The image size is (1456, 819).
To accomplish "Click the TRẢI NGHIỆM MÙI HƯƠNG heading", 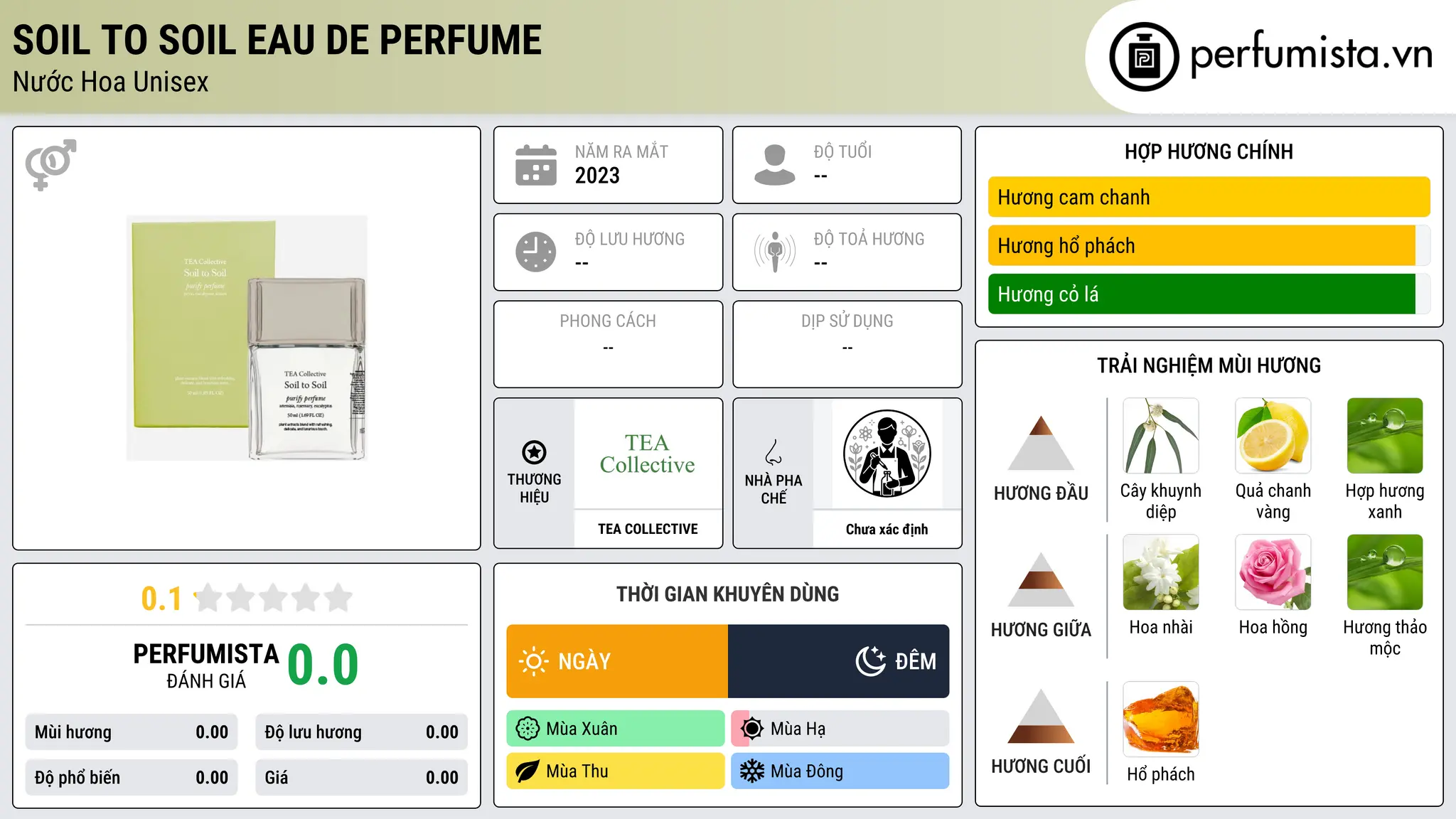I will 1209,365.
